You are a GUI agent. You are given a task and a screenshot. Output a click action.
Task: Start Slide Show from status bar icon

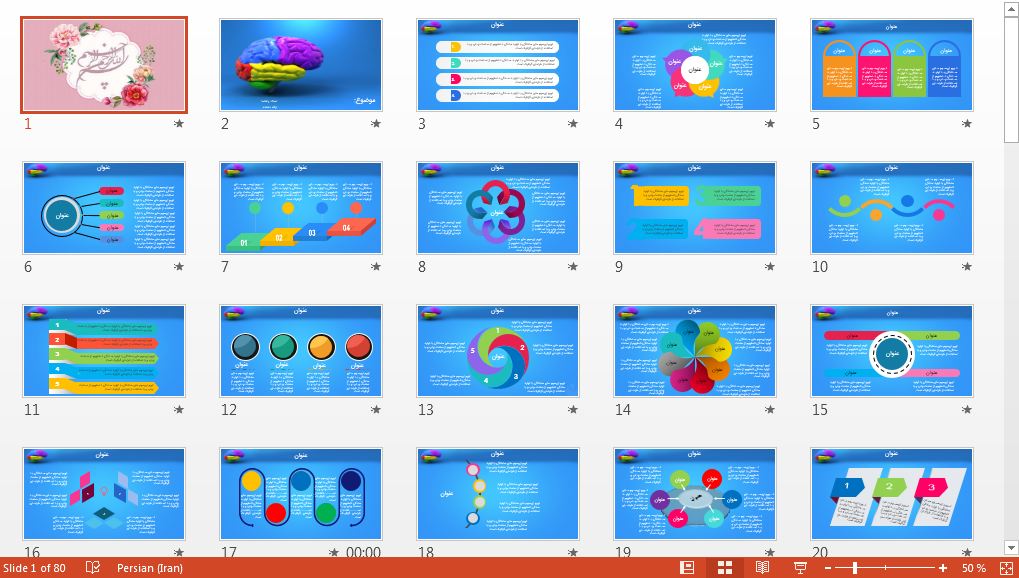pos(800,568)
